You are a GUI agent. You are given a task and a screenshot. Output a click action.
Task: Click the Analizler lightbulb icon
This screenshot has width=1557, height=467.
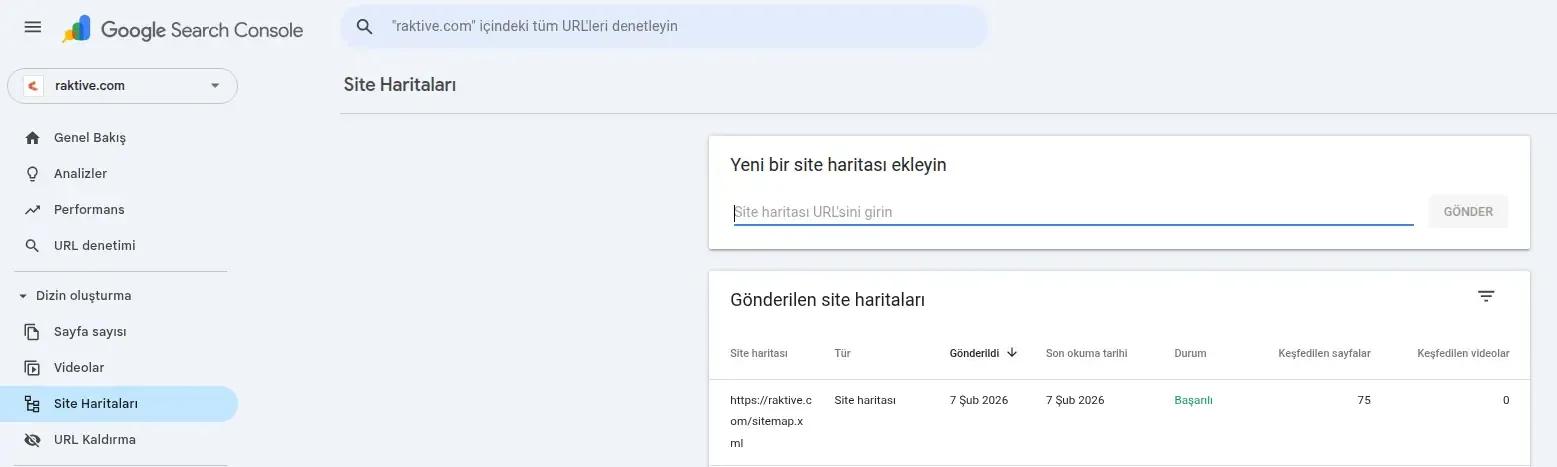click(33, 174)
